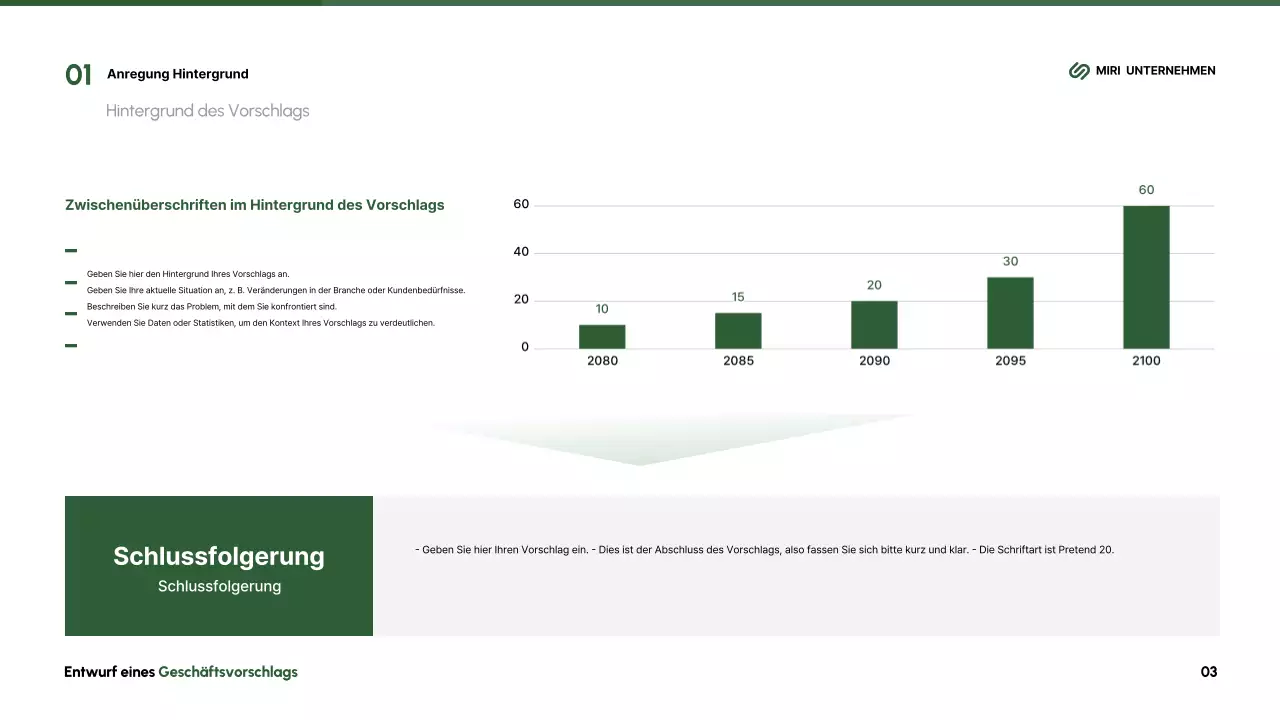The image size is (1280, 720).
Task: Click the MIRI logo icon
Action: [x=1079, y=71]
